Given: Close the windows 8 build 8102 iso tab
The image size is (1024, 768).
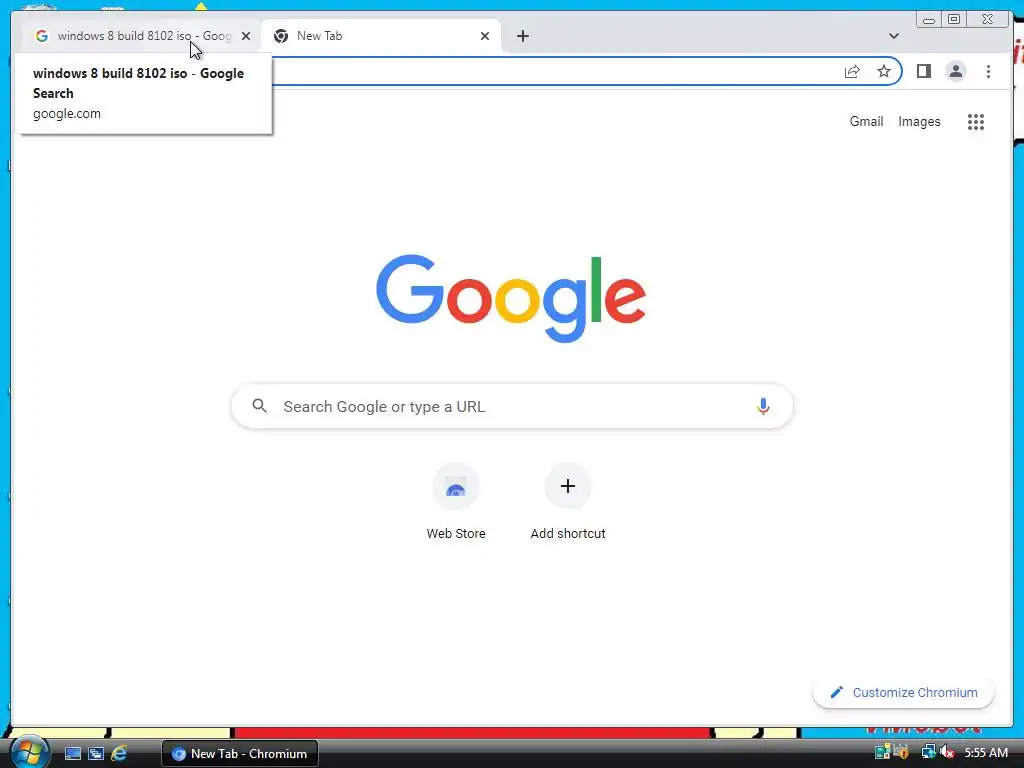Looking at the screenshot, I should pos(246,36).
